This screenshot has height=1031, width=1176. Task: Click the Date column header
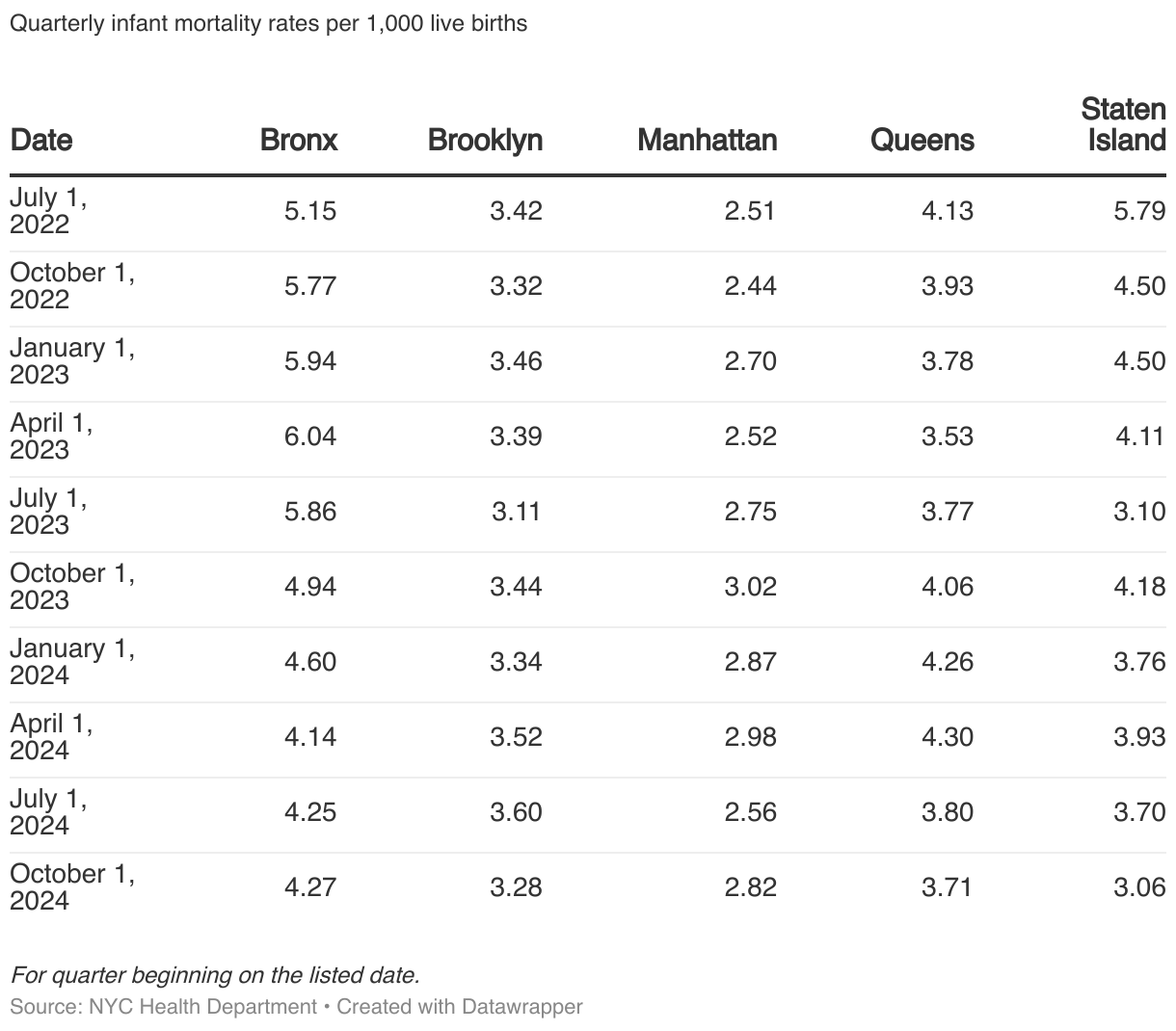coord(41,141)
